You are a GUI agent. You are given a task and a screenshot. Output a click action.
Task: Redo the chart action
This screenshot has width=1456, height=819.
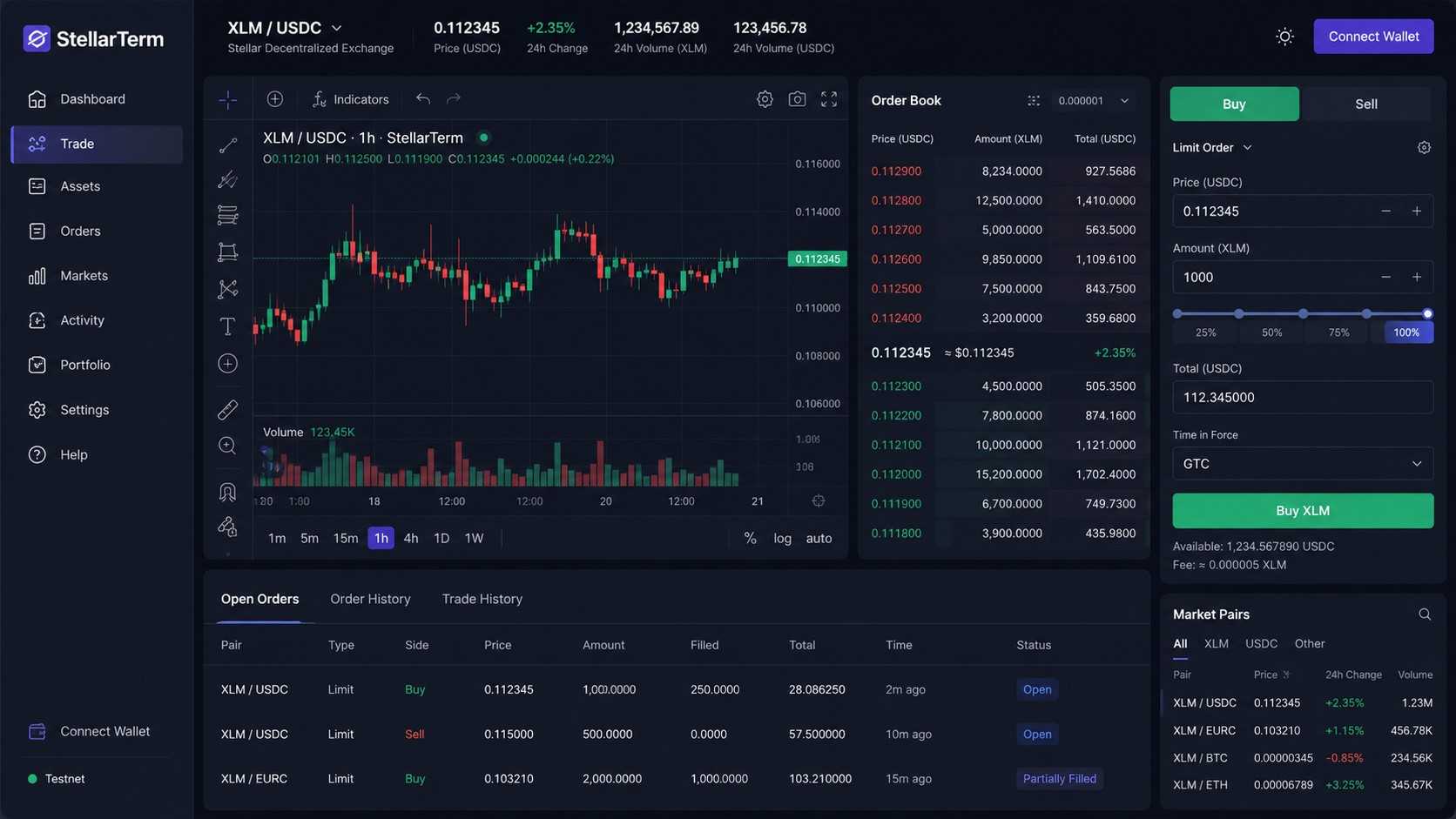[454, 99]
